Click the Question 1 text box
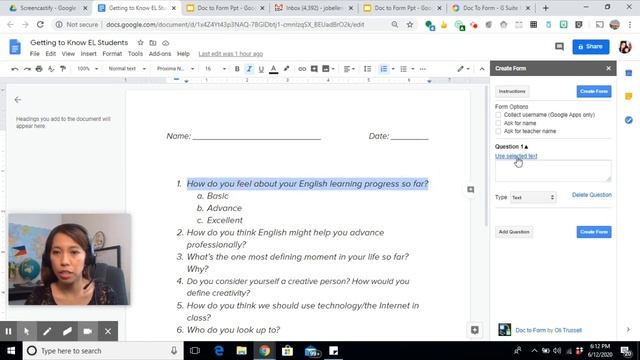640x360 pixels. point(553,171)
